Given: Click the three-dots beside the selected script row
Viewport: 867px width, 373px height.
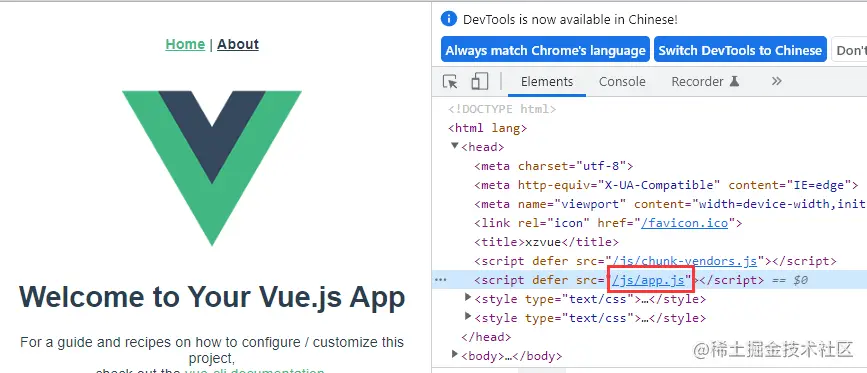Looking at the screenshot, I should click(x=440, y=280).
